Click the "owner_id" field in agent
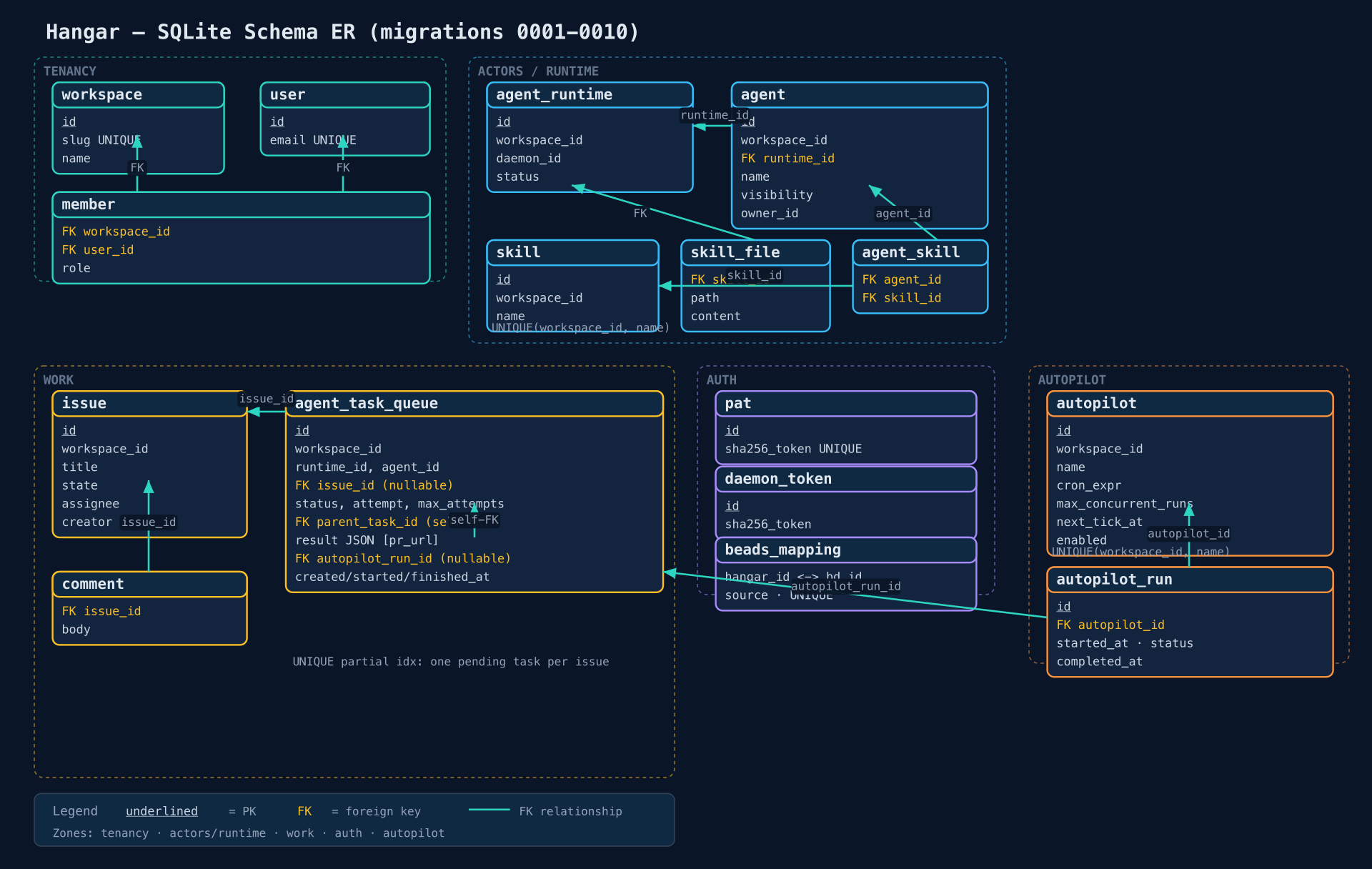The width and height of the screenshot is (1372, 869). coord(770,214)
